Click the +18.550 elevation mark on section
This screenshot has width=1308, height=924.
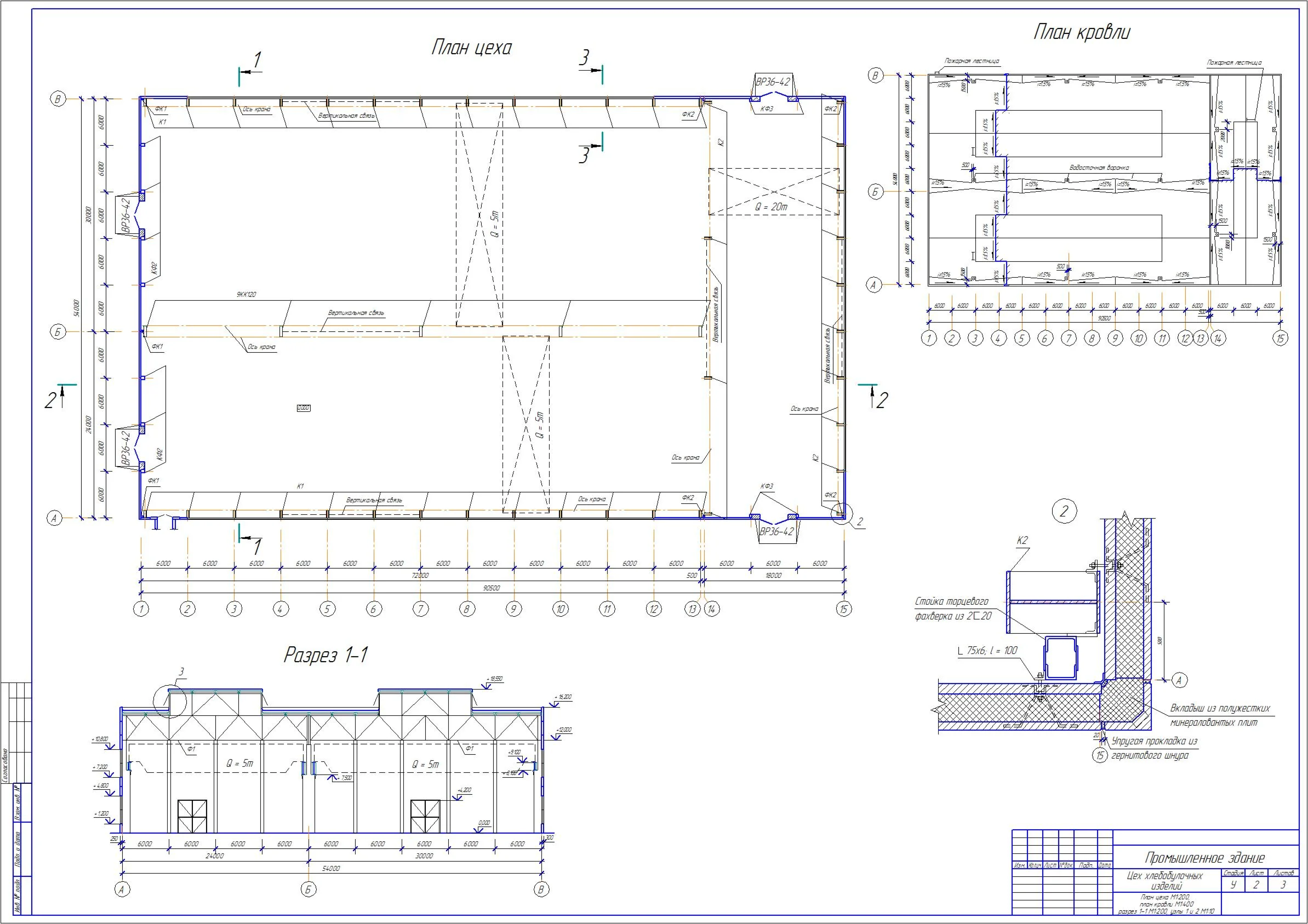(494, 679)
